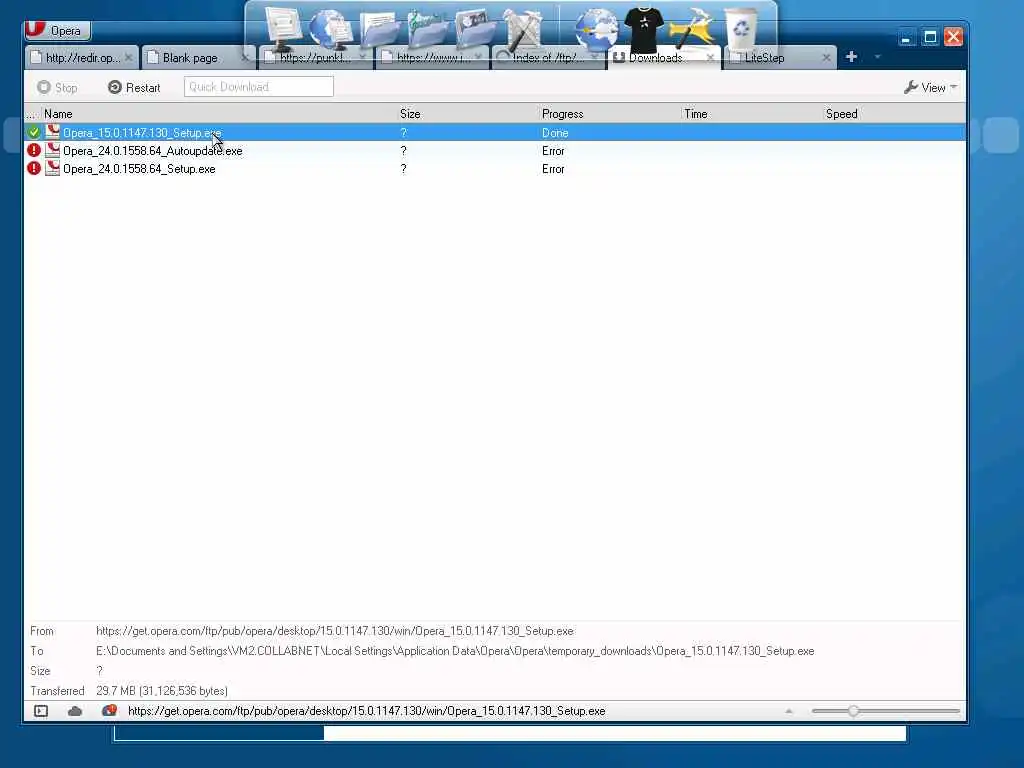Sort downloads by Name column
The image size is (1024, 768).
click(x=219, y=114)
